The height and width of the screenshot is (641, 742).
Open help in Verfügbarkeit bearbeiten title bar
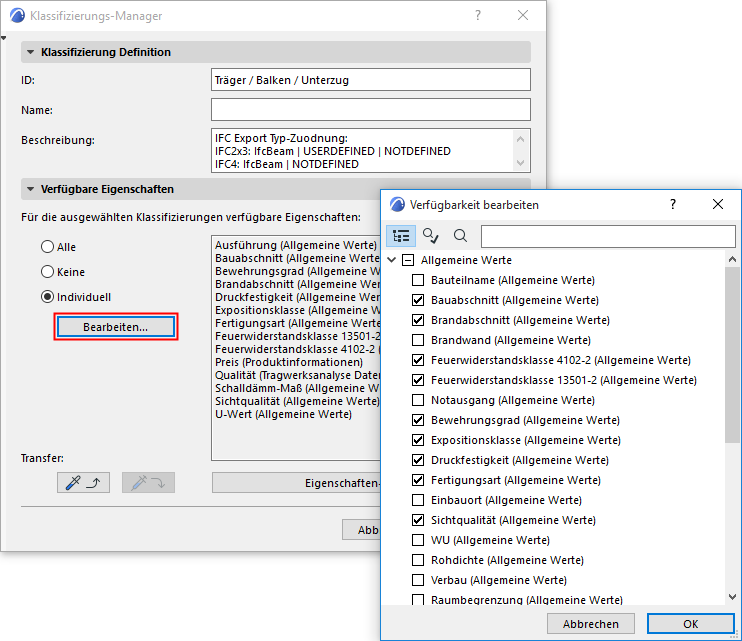673,204
